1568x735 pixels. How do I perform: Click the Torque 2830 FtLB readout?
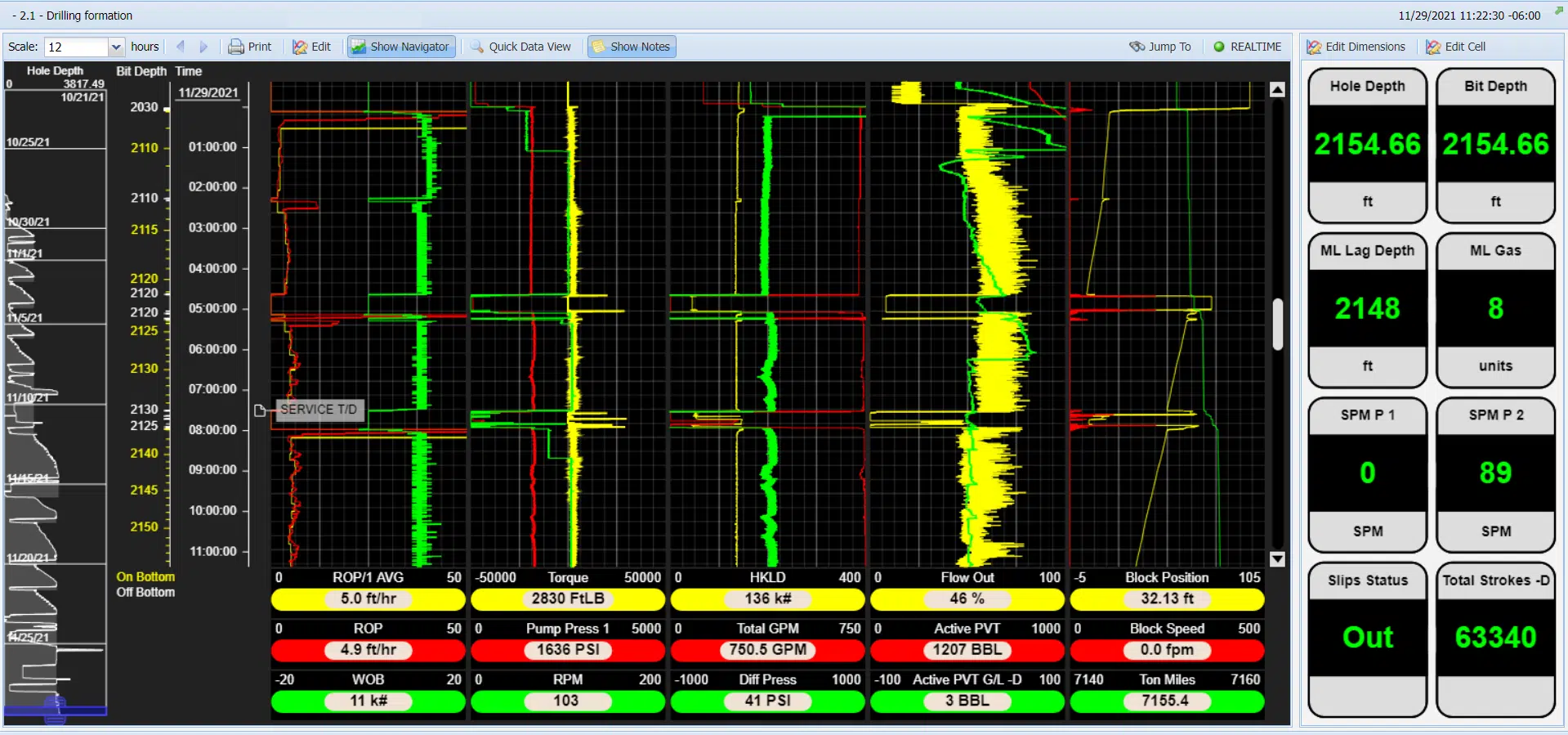tap(568, 598)
